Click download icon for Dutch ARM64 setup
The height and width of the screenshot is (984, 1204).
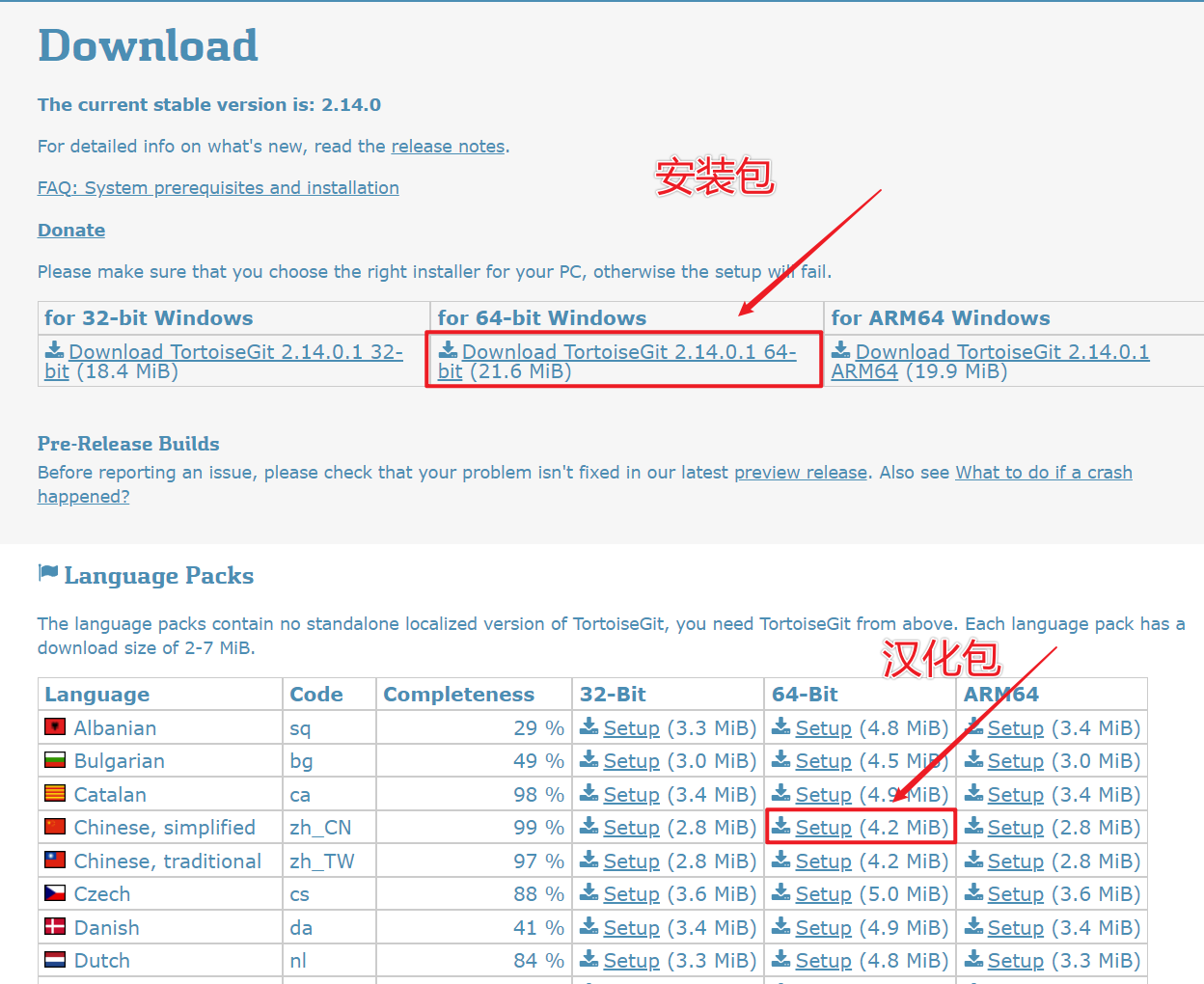pyautogui.click(x=973, y=959)
